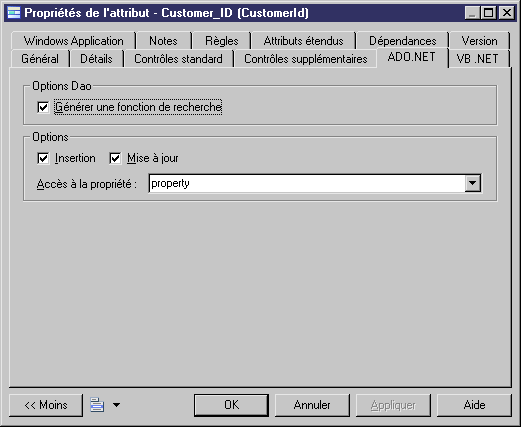Switch to the VB .NET tab
The height and width of the screenshot is (427, 521).
477,59
